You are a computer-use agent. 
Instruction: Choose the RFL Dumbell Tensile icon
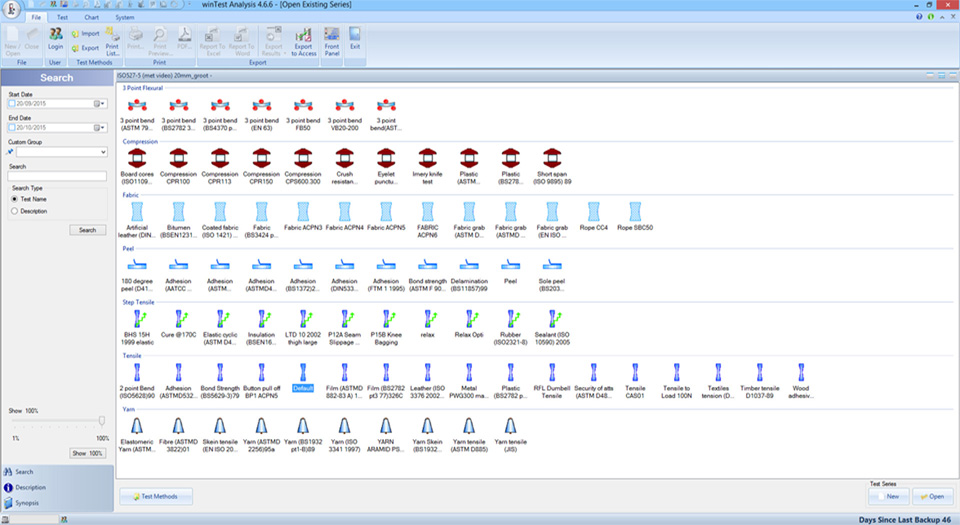[552, 372]
